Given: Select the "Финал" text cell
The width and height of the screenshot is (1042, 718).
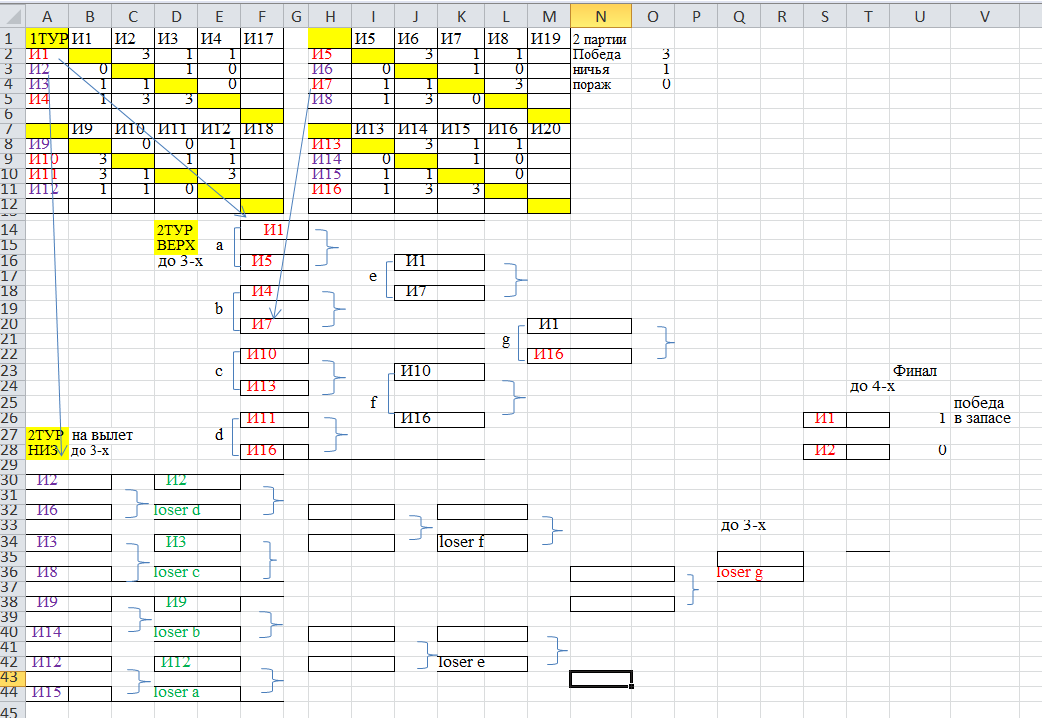Looking at the screenshot, I should point(915,370).
